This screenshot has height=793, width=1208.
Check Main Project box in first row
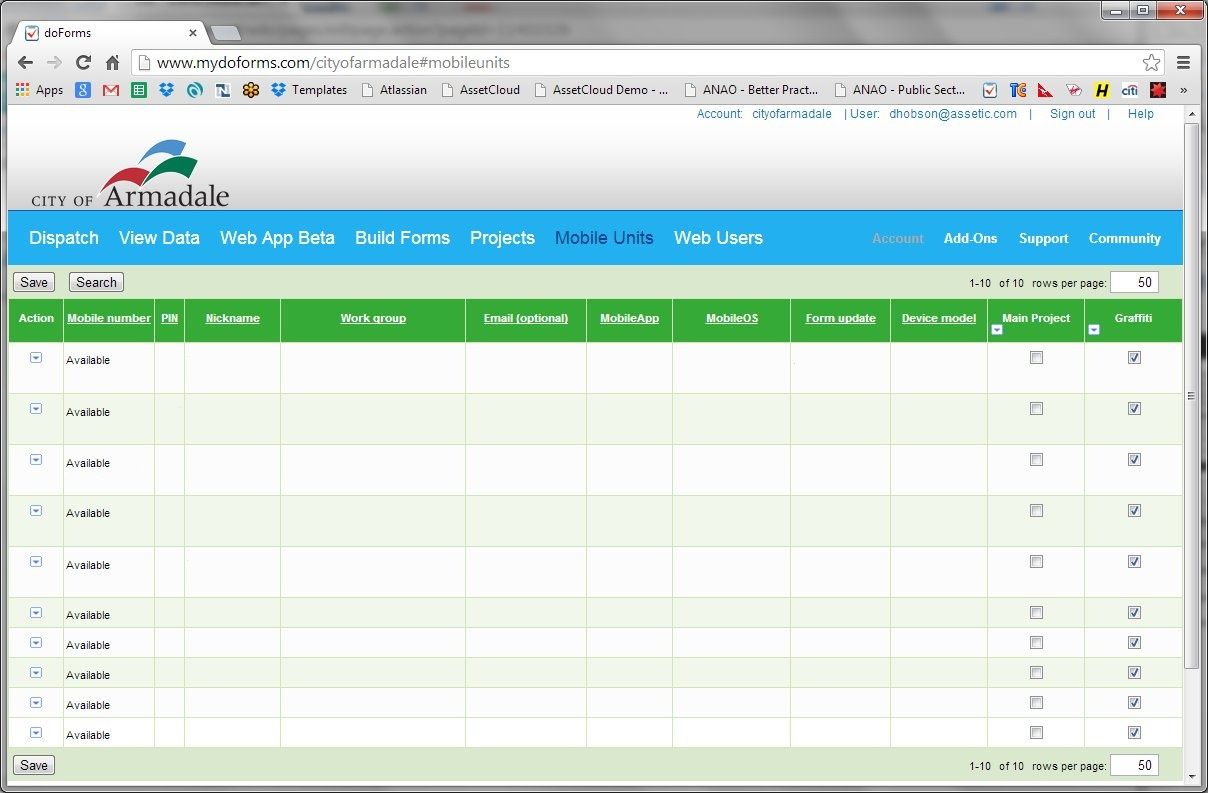coord(1036,358)
